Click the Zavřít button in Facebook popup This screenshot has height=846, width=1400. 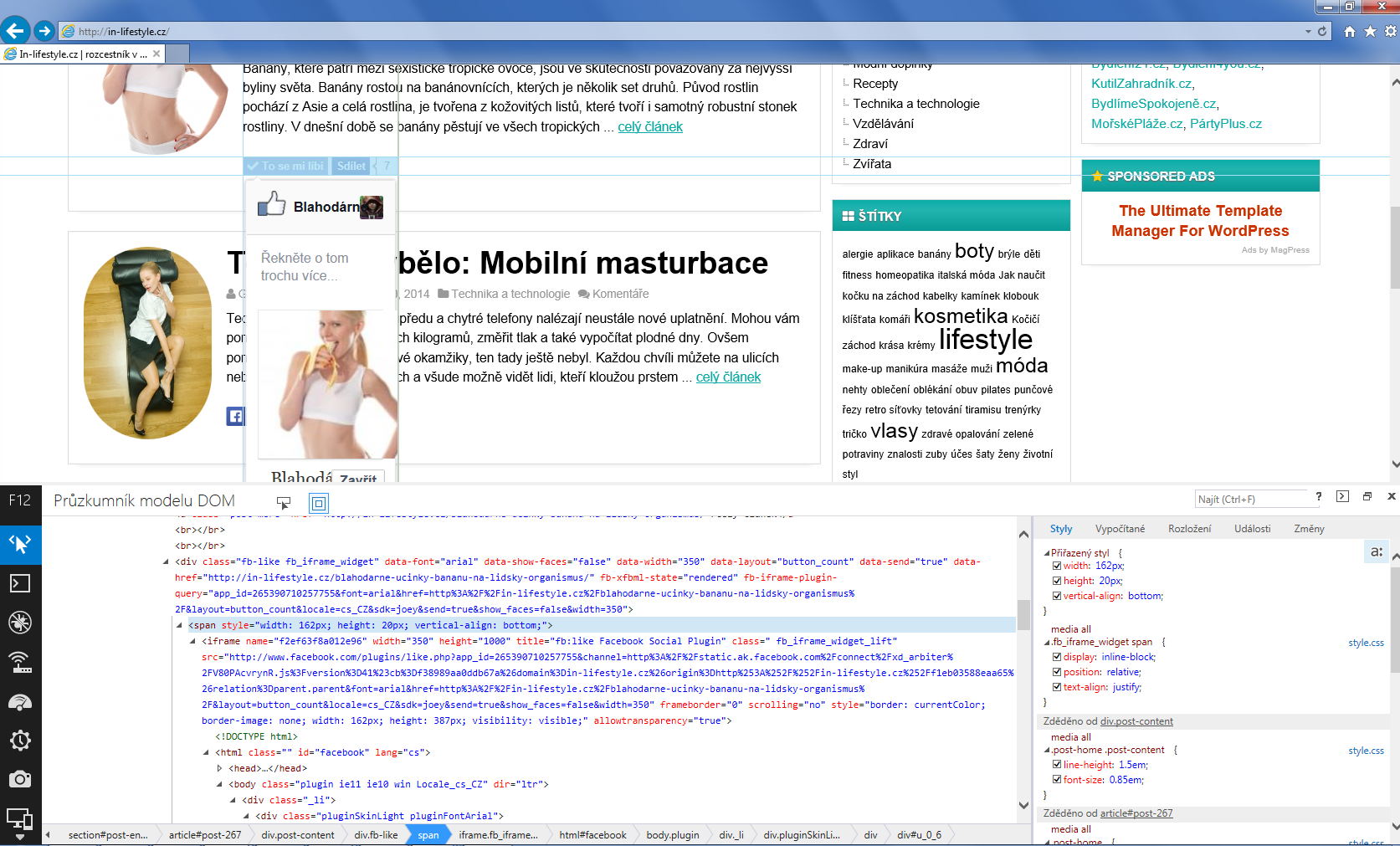[358, 479]
